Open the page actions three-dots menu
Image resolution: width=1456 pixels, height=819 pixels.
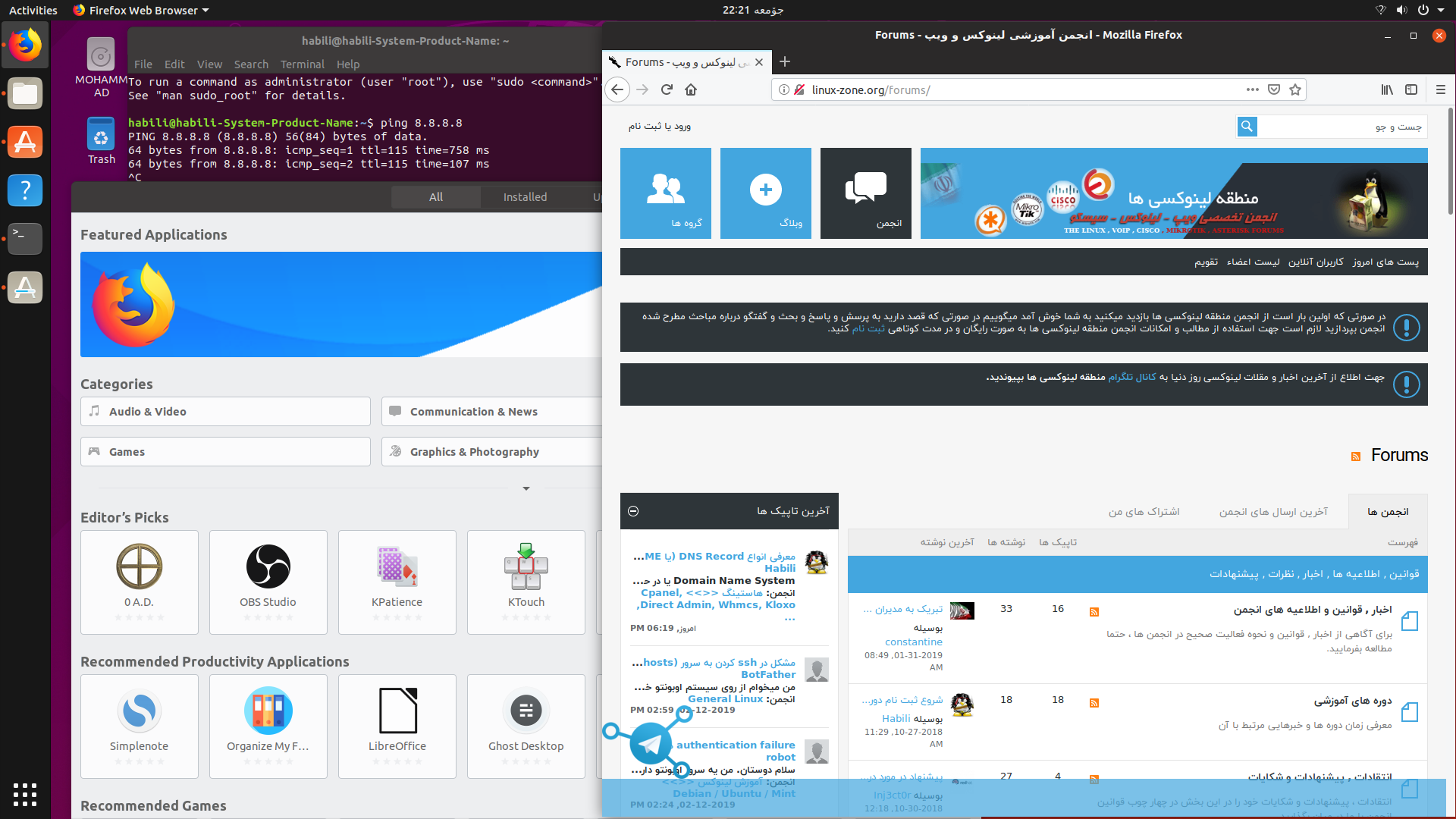1252,89
